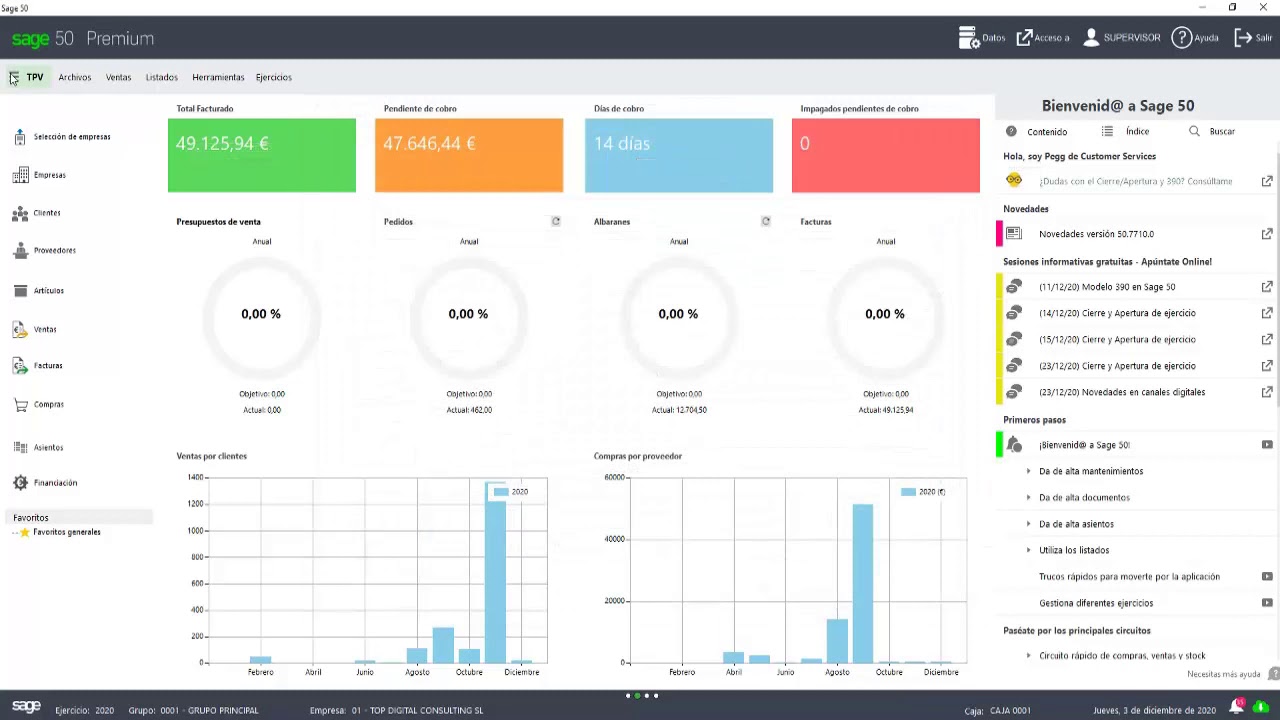Open Novedades versión 50.7710.0 link
1280x720 pixels.
pos(1096,234)
